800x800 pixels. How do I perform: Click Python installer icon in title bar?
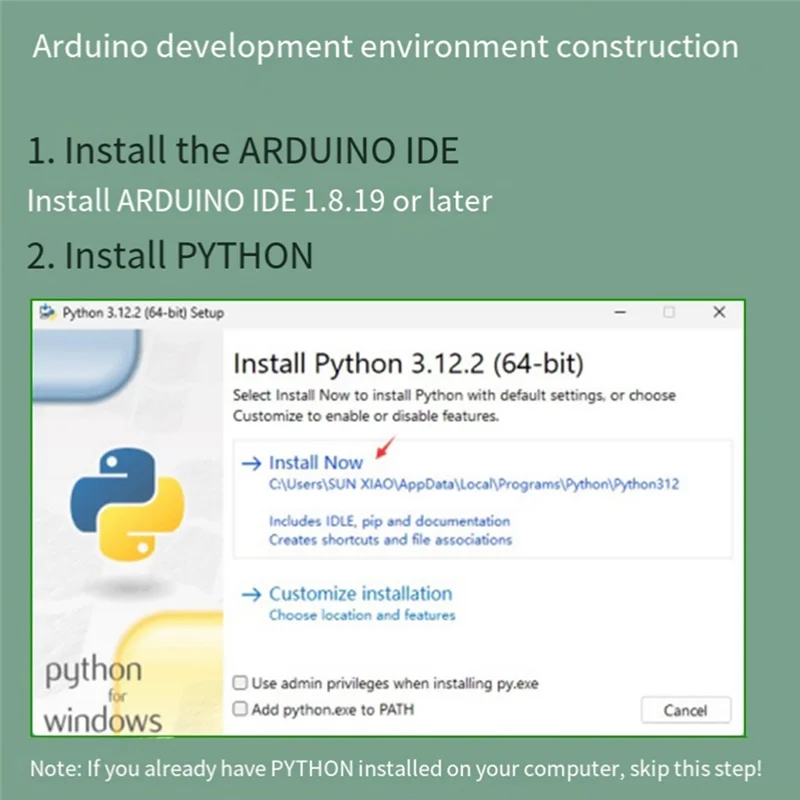47,312
